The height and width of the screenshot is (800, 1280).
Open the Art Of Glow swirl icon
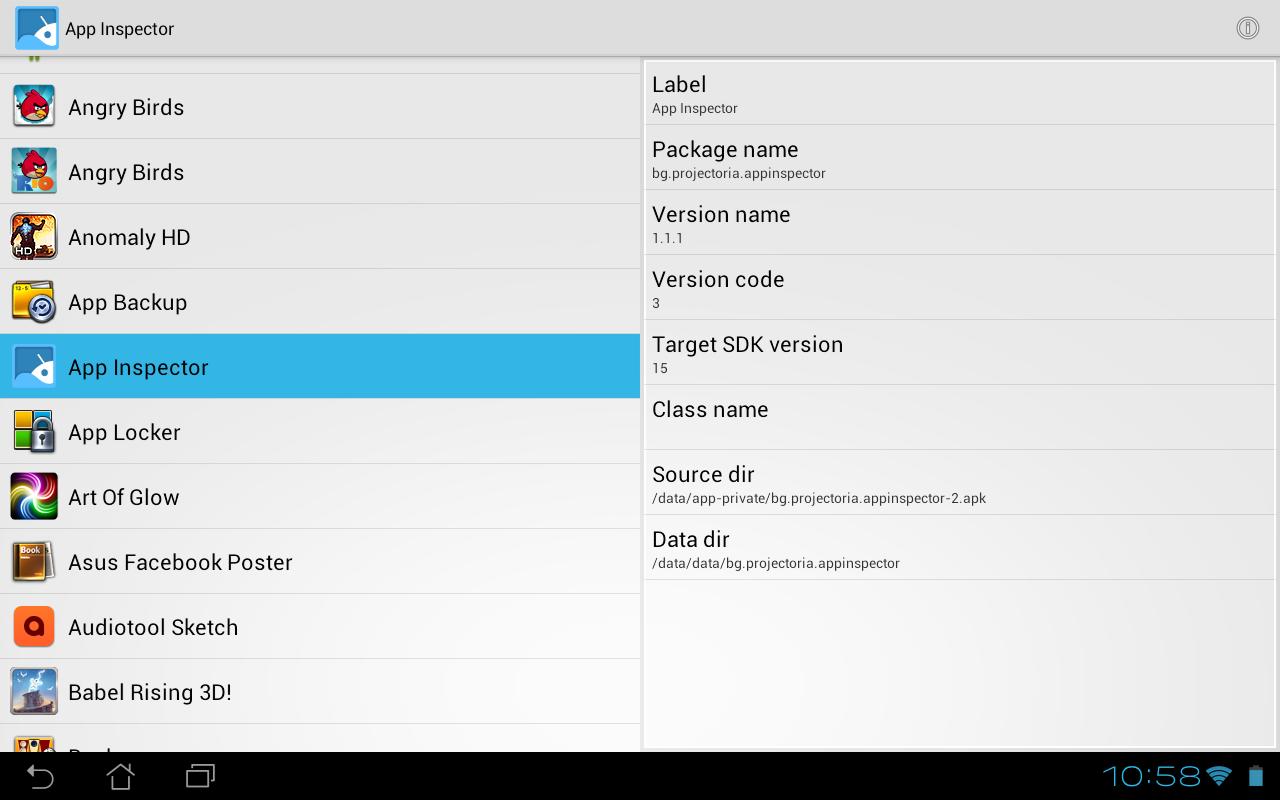pyautogui.click(x=34, y=496)
